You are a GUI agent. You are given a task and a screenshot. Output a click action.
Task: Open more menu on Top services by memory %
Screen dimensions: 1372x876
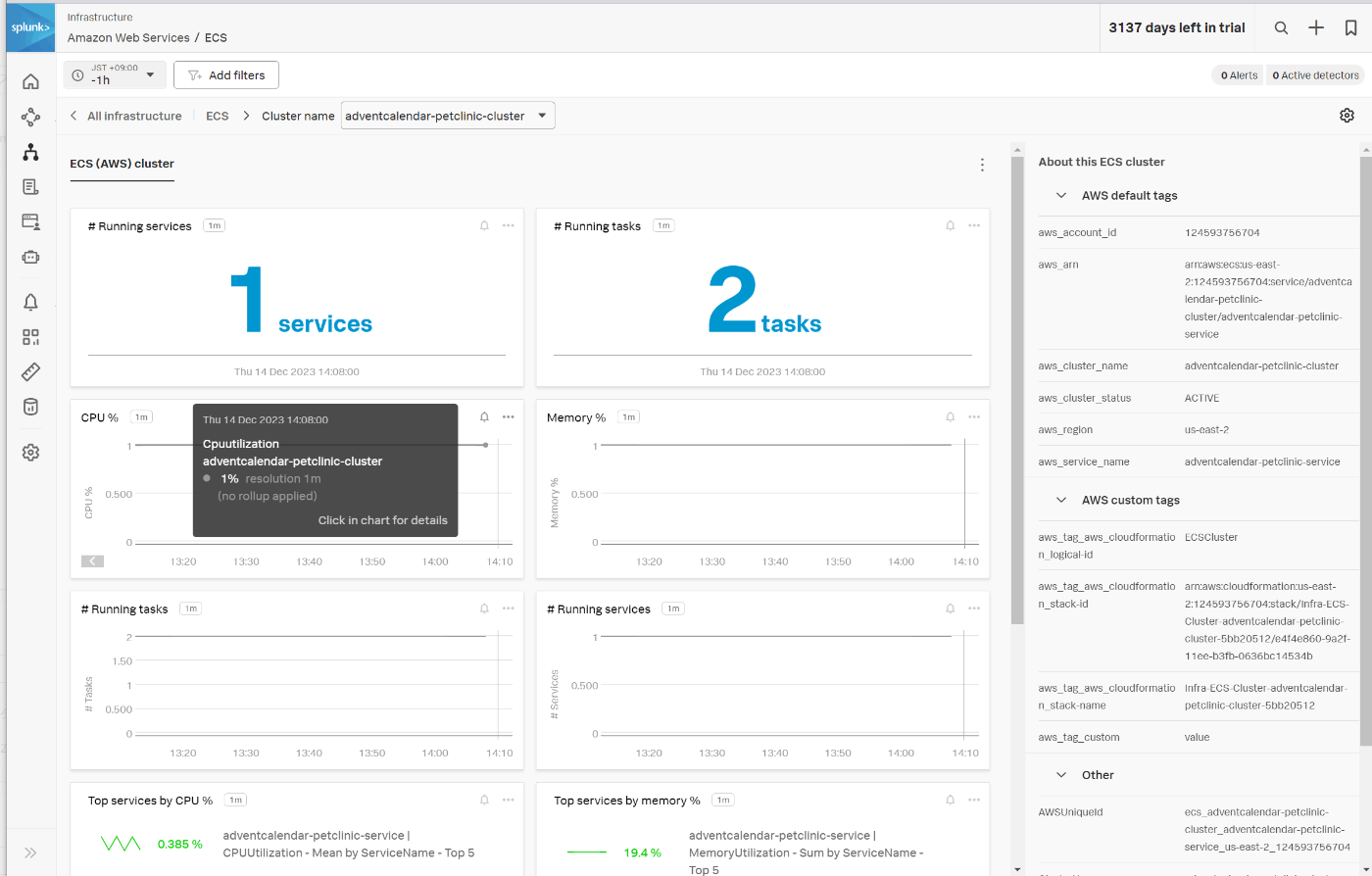click(x=974, y=800)
